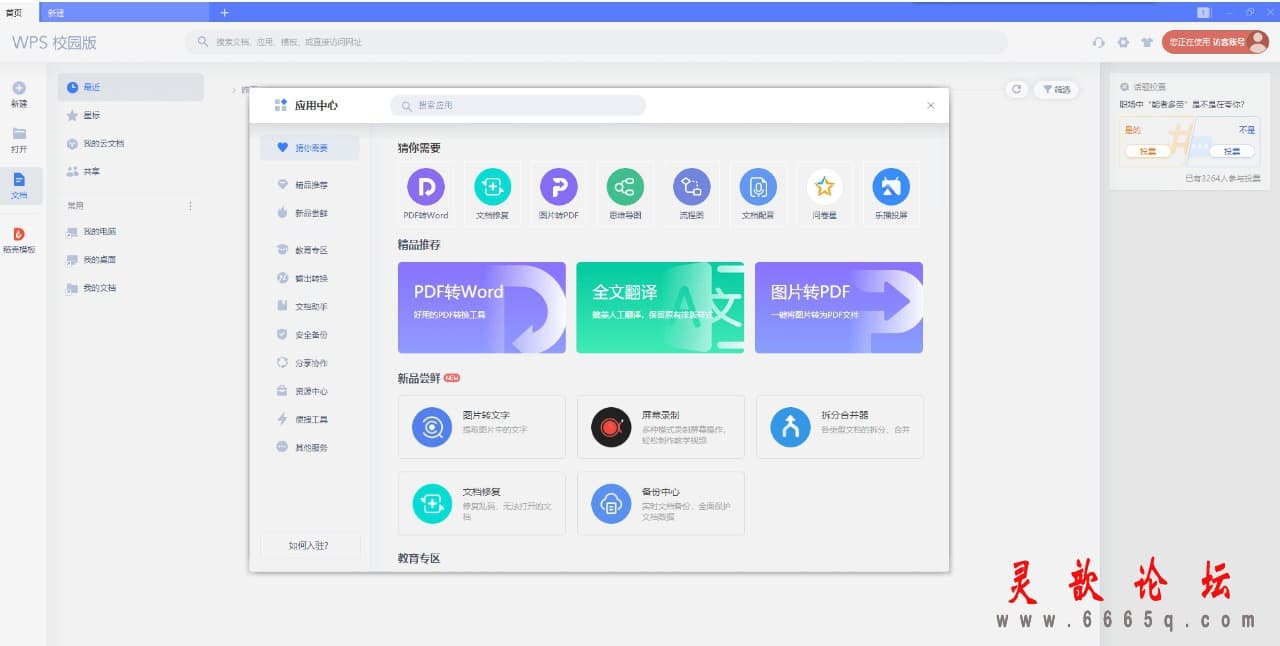The image size is (1280, 646).
Task: Open the 拆分合并器 card
Action: 840,427
